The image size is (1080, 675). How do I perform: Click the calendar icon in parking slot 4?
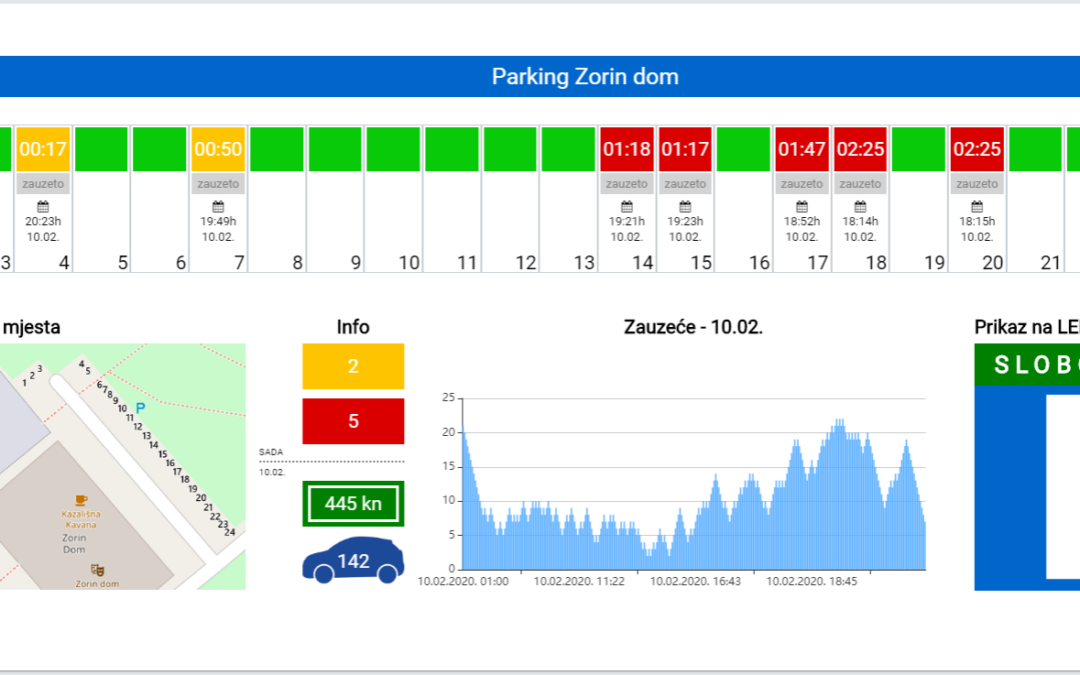[43, 206]
